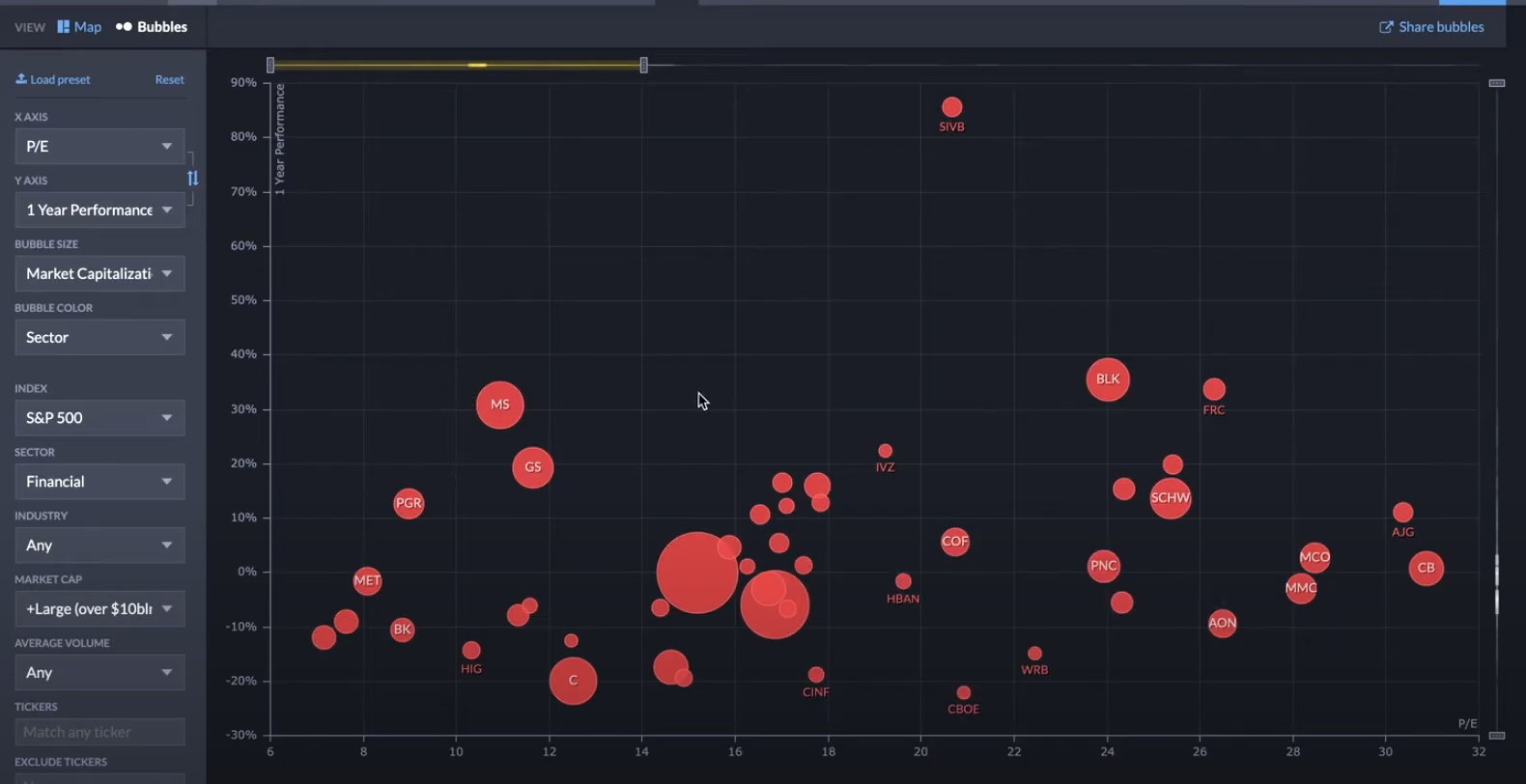This screenshot has width=1526, height=784.
Task: Click the CB bubble
Action: click(x=1427, y=568)
